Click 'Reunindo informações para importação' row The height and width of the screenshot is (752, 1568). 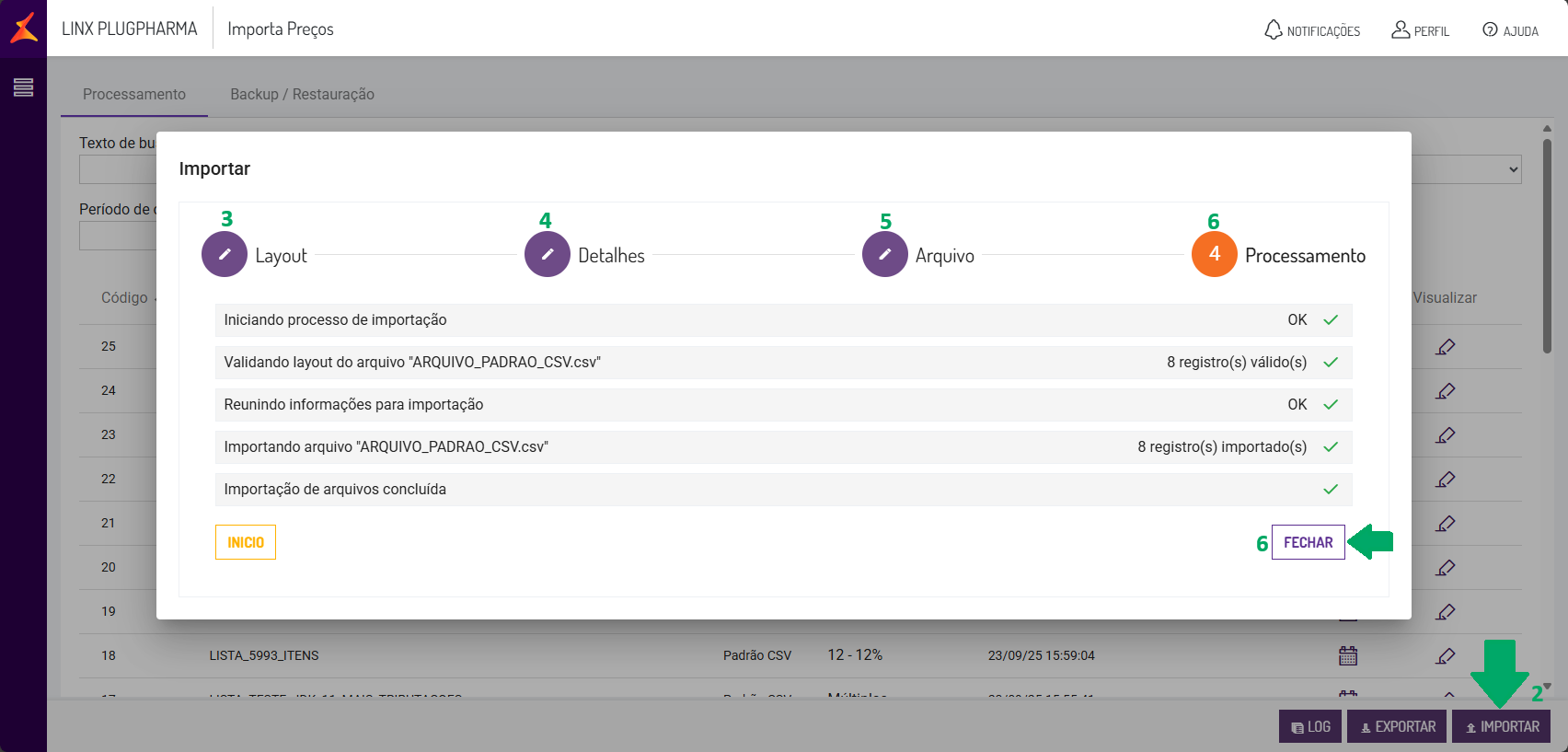[x=784, y=404]
